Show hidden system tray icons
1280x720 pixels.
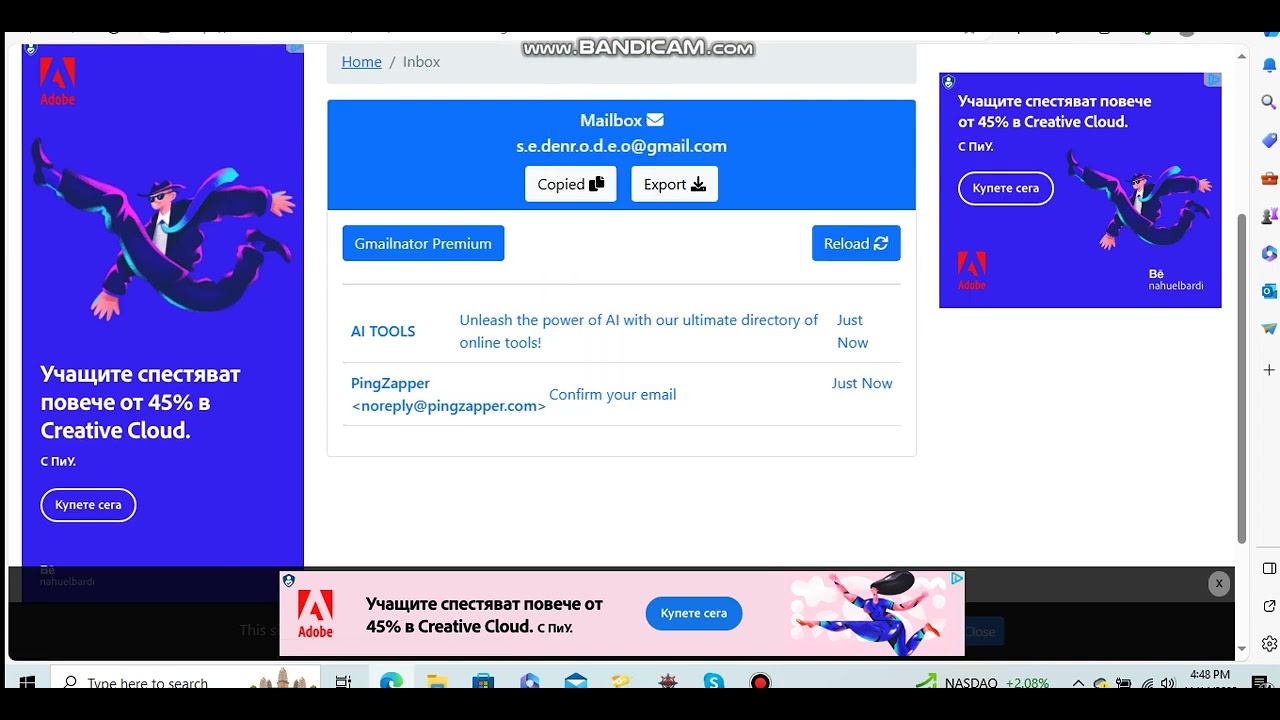tap(1078, 683)
